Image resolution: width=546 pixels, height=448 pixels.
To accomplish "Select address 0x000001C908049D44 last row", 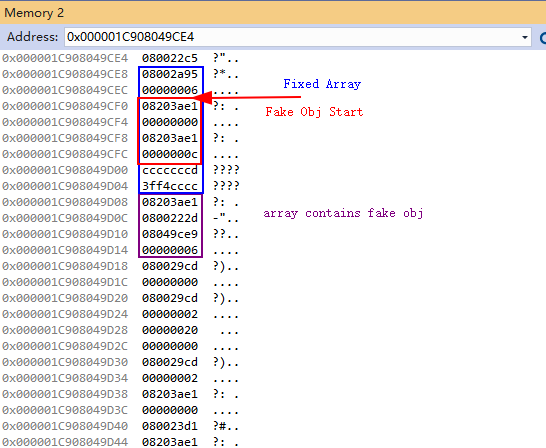I will 65,442.
